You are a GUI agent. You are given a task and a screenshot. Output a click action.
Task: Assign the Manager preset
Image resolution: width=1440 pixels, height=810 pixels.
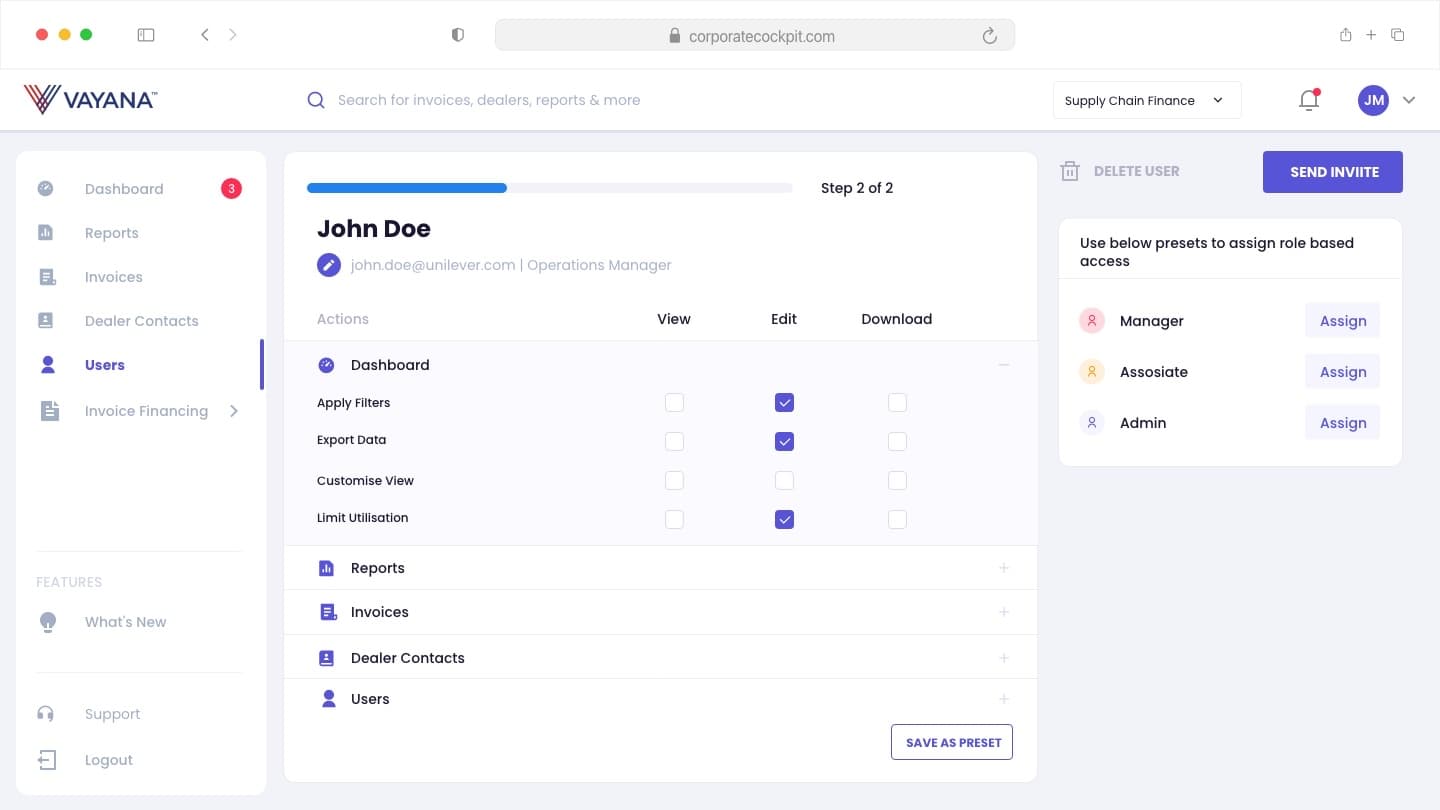pos(1343,321)
